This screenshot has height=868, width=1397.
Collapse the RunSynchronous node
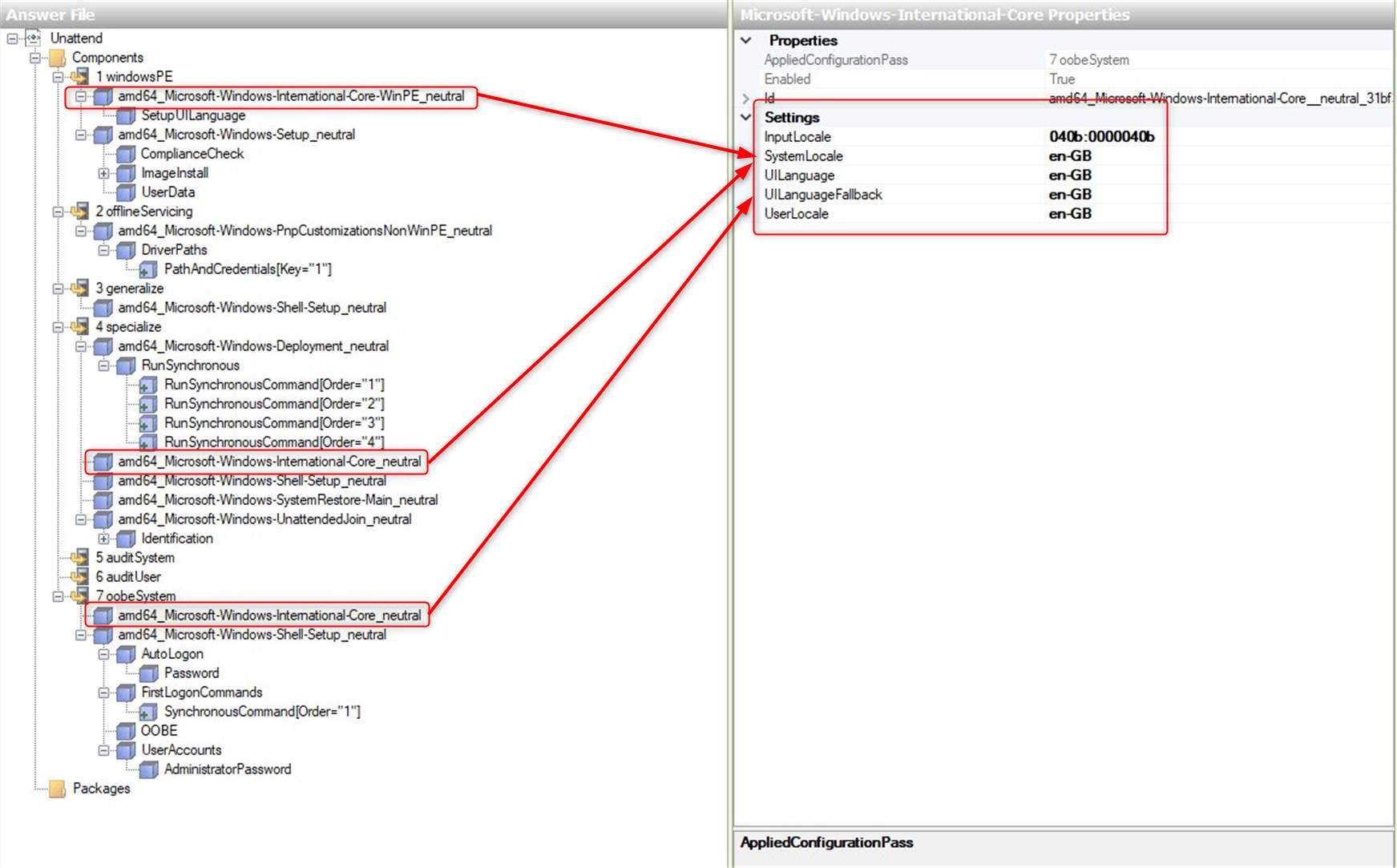coord(103,365)
